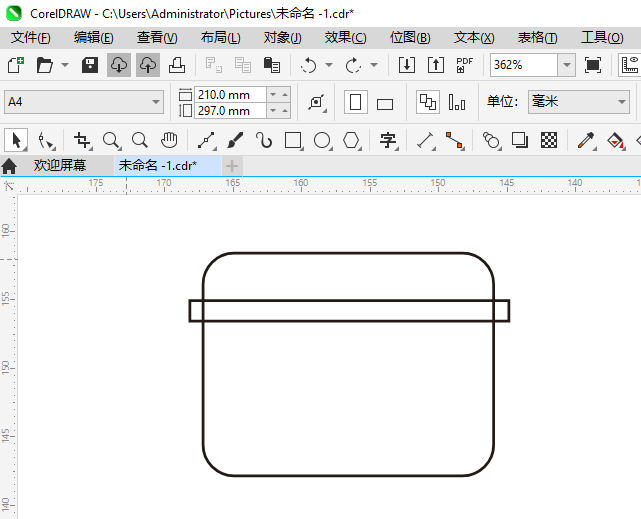The width and height of the screenshot is (641, 519).
Task: Expand the zoom level dropdown
Action: pos(567,65)
